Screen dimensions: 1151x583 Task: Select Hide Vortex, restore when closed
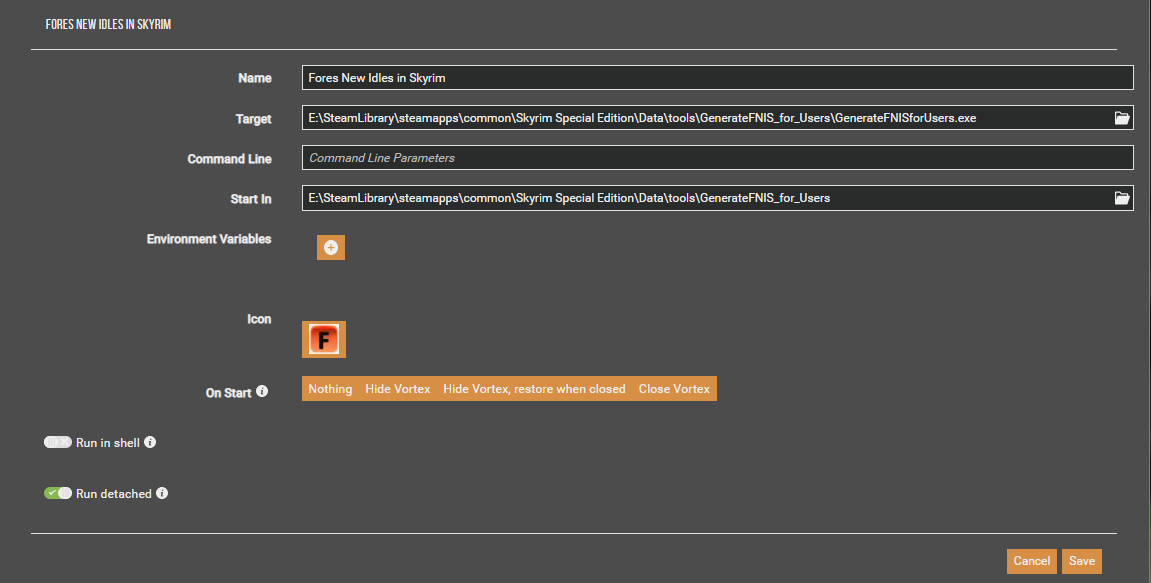click(x=534, y=389)
